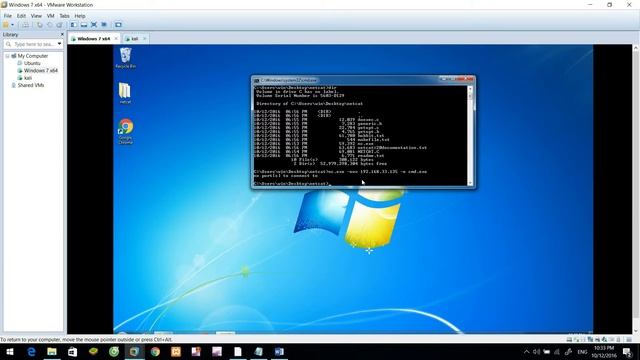This screenshot has height=360, width=640.
Task: Click the VMware view scroll up arrow
Action: coord(636,48)
